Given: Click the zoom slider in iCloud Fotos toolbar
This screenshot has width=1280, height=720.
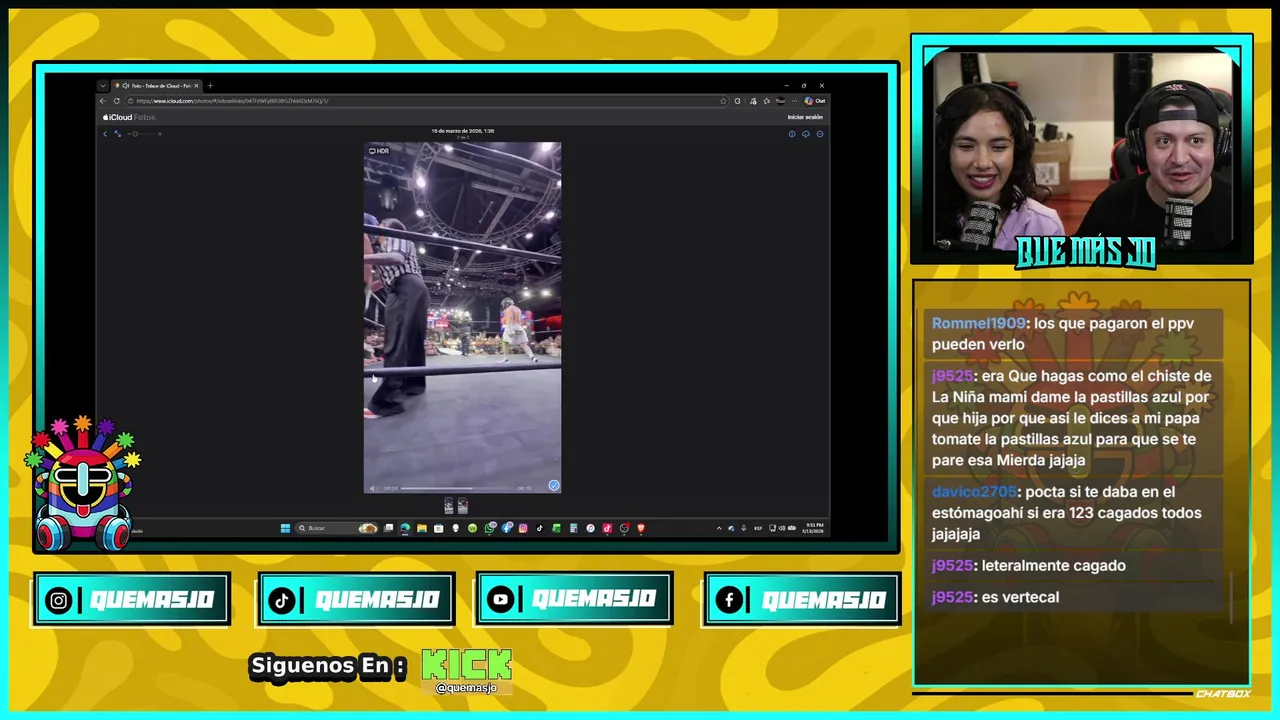Looking at the screenshot, I should 143,134.
